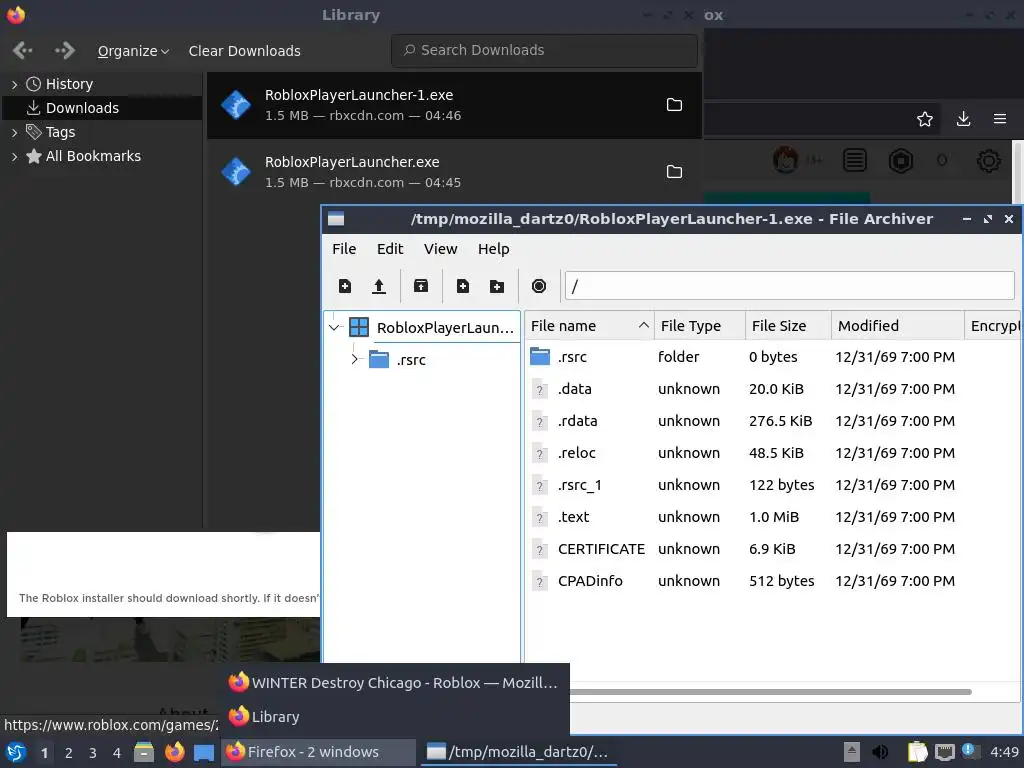Screen dimensions: 1024x768
Task: Open the Firefox hamburger menu
Action: pyautogui.click(x=1000, y=119)
